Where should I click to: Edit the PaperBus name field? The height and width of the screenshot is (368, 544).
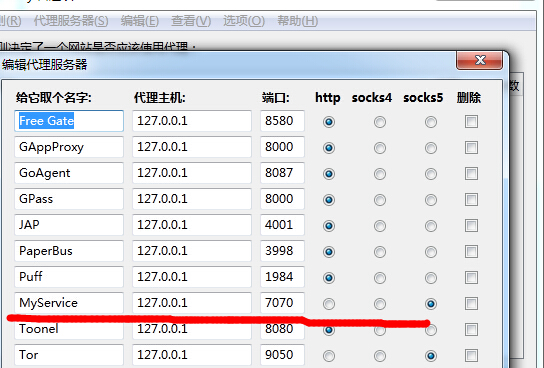[69, 251]
